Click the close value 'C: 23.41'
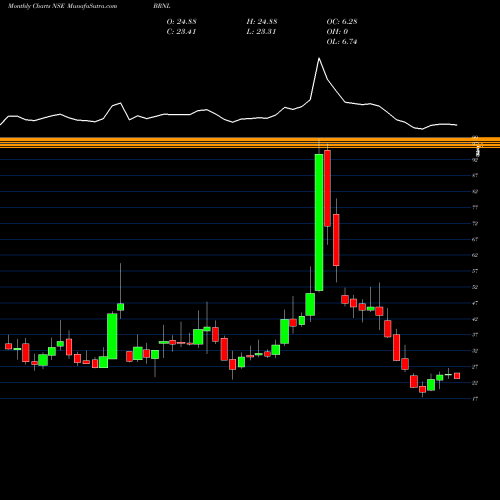500x500 pixels. [x=181, y=32]
